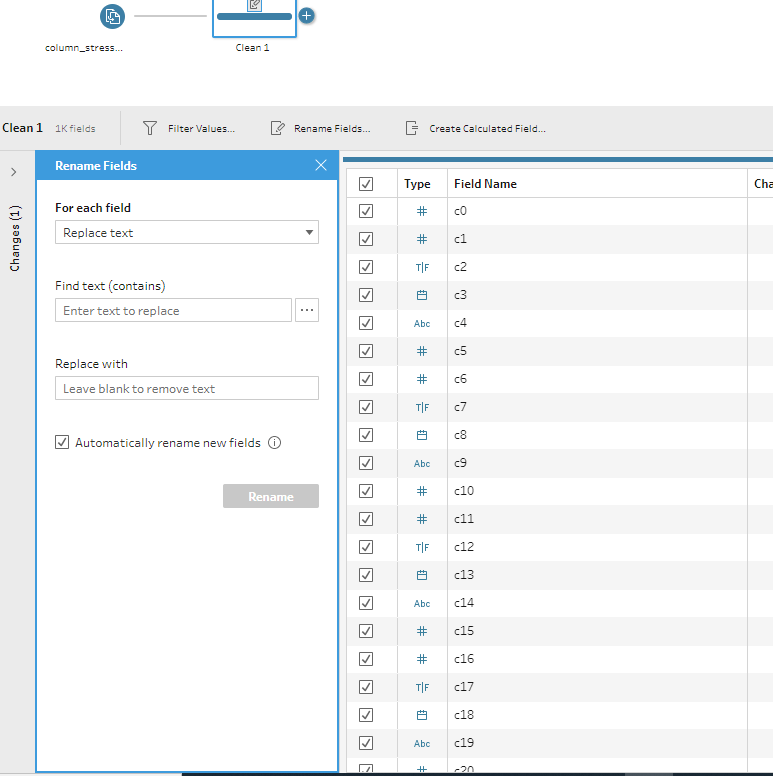Screen dimensions: 773x776
Task: Open Filter Values from the toolbar
Action: tap(189, 128)
